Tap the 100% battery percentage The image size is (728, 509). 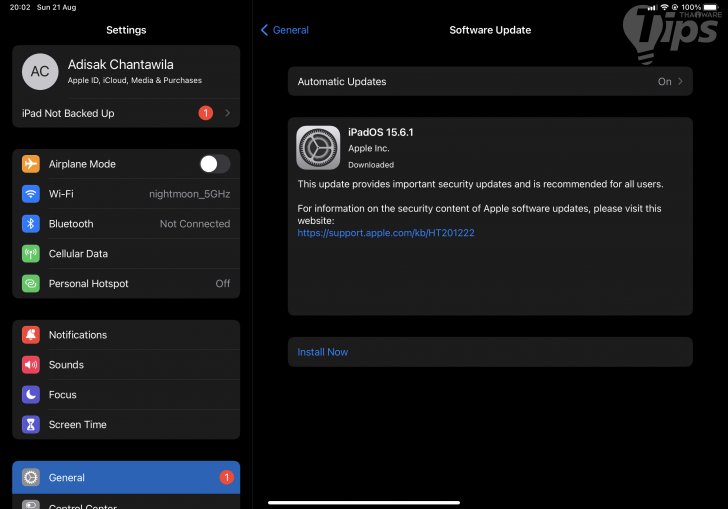[691, 7]
